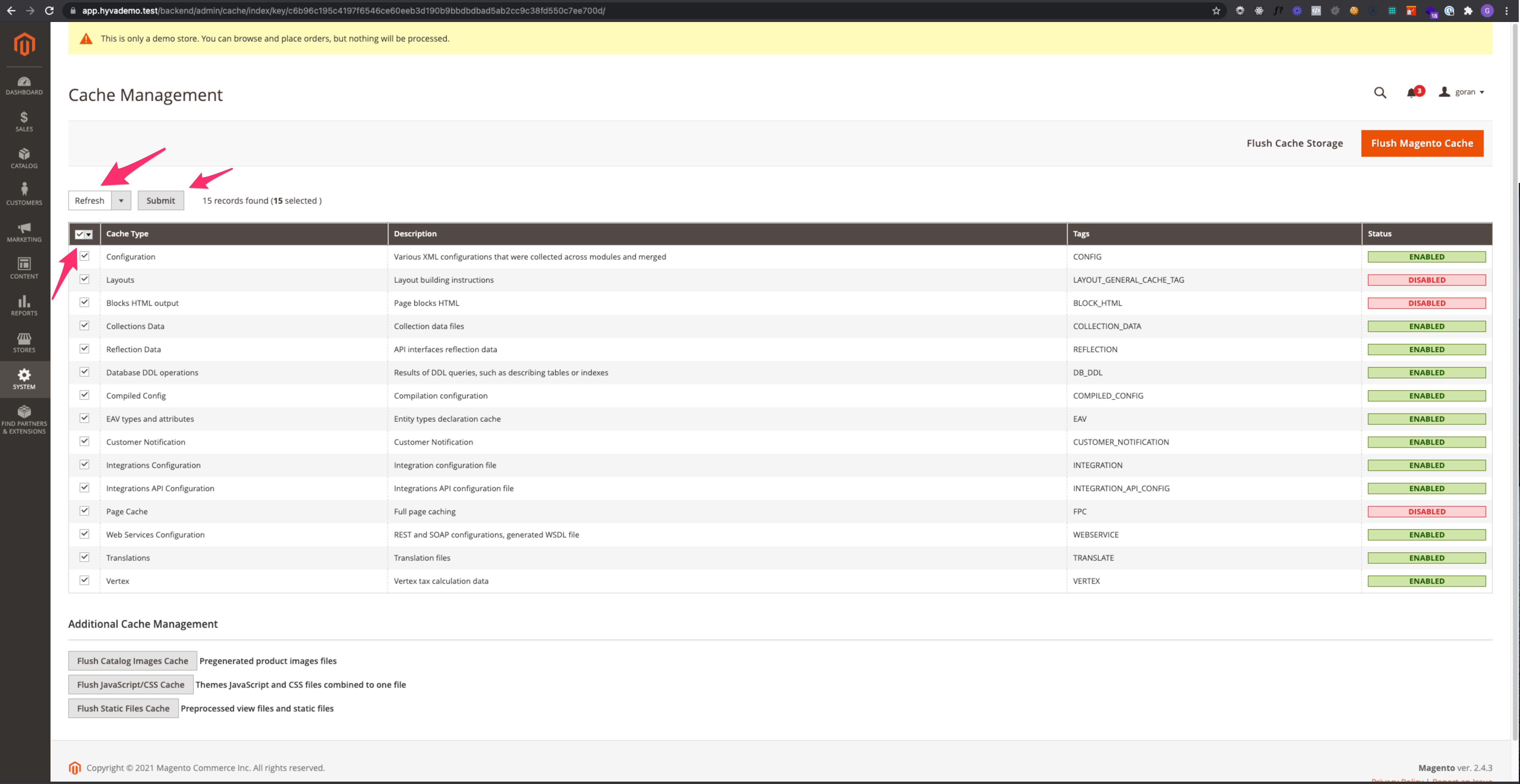Click the browser forward arrow

pos(30,11)
